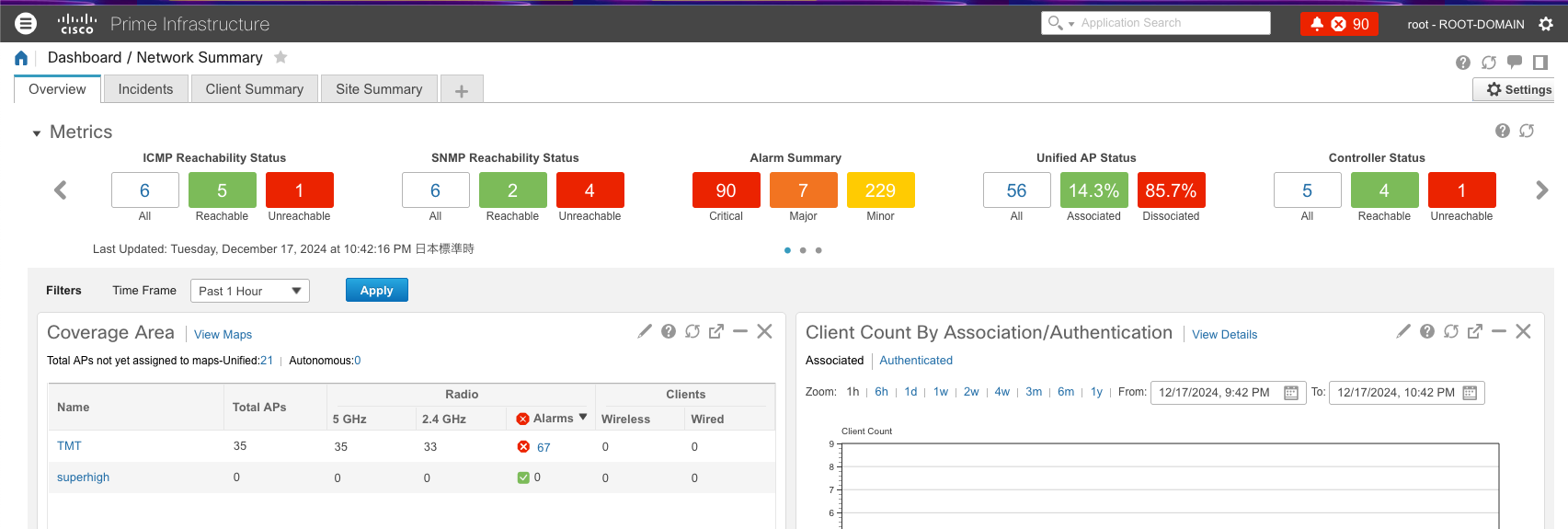The image size is (1568, 529).
Task: Open the Client Summary tab
Action: tap(255, 89)
